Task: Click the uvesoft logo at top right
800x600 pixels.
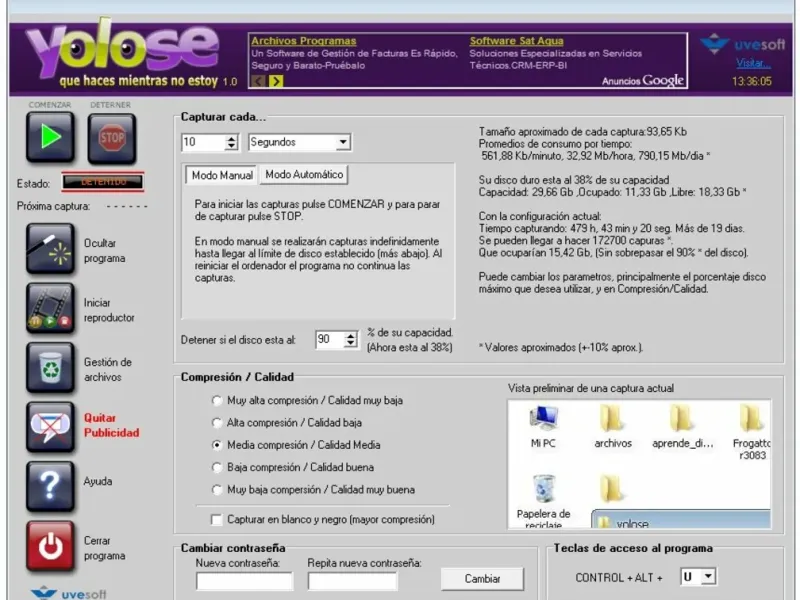Action: [x=742, y=44]
